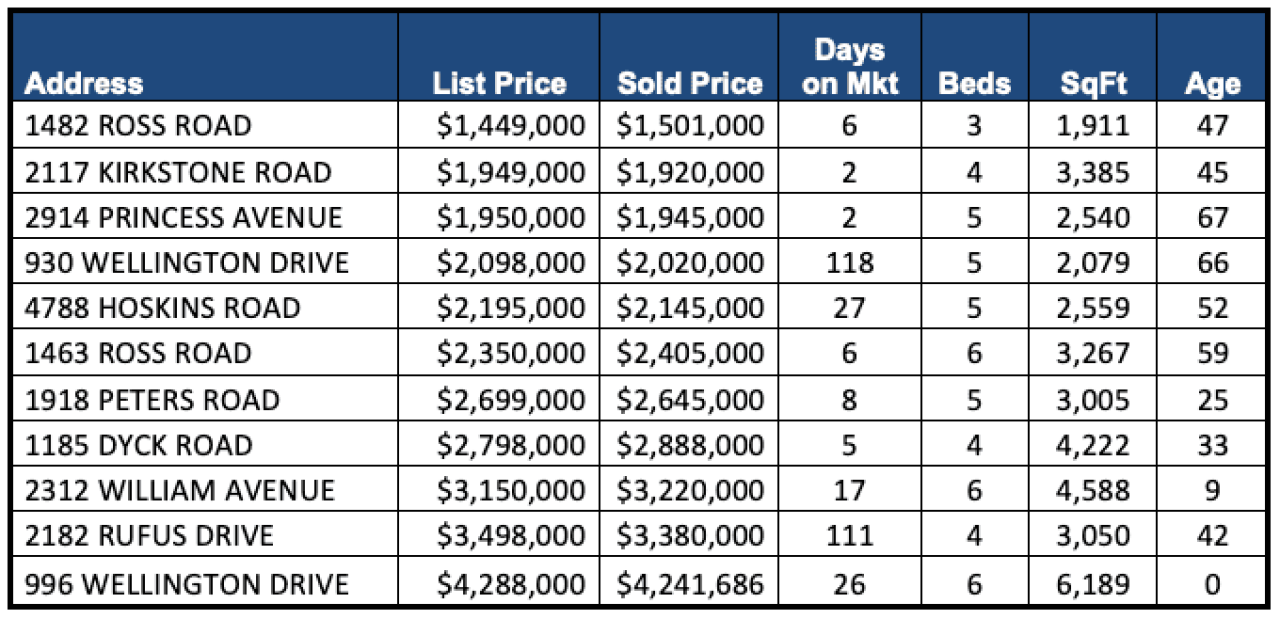The width and height of the screenshot is (1280, 619).
Task: Select the $4,241,686 sold price cell
Action: click(690, 583)
